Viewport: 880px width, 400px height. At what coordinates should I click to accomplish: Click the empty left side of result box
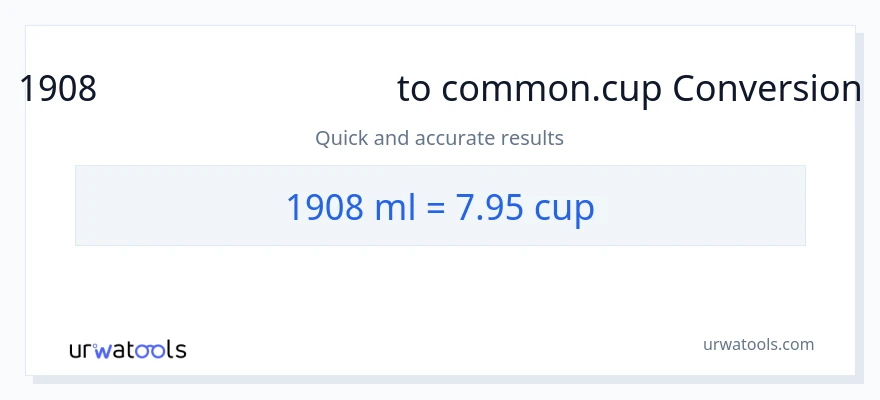170,206
